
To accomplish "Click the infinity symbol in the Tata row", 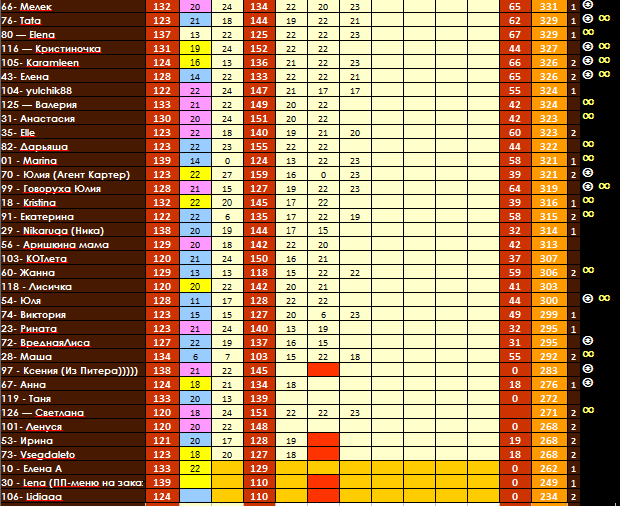I will (x=589, y=20).
